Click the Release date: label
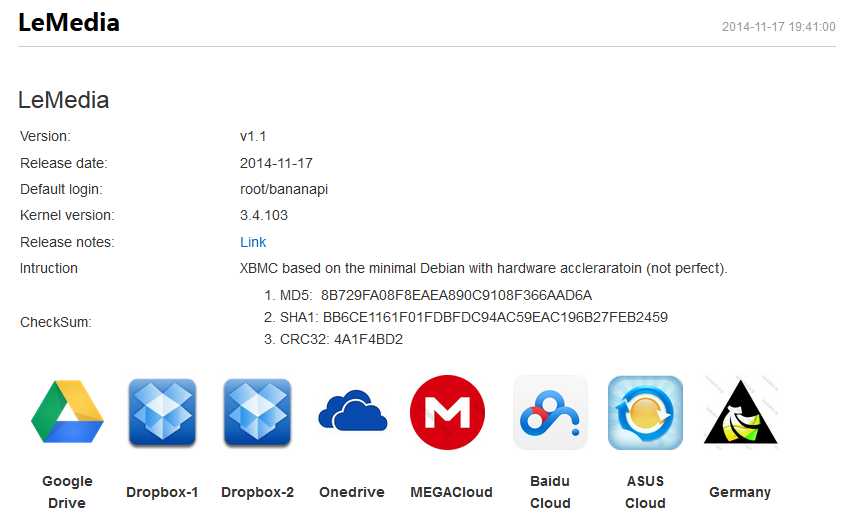 click(64, 163)
